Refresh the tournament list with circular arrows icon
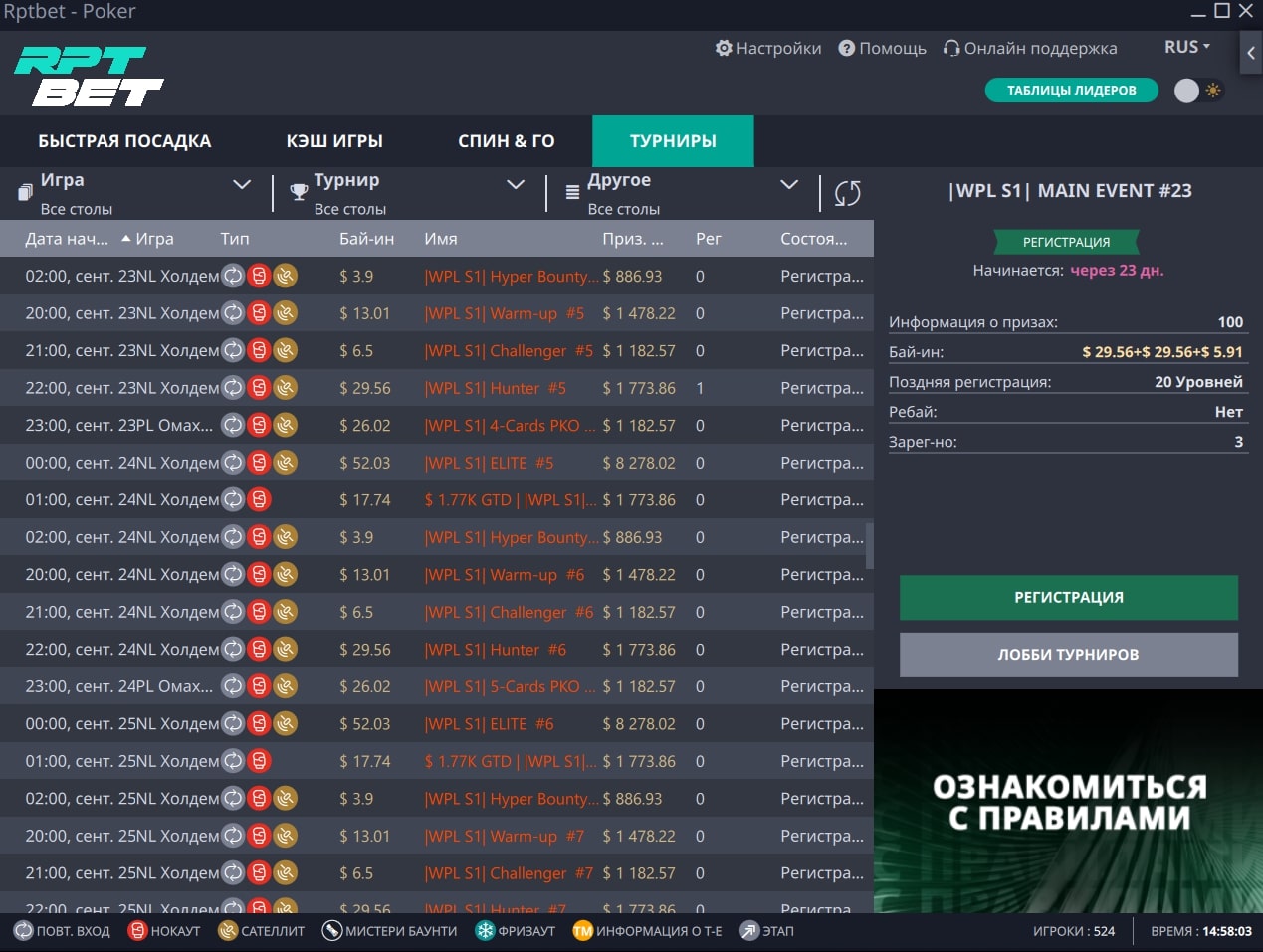 click(x=846, y=193)
